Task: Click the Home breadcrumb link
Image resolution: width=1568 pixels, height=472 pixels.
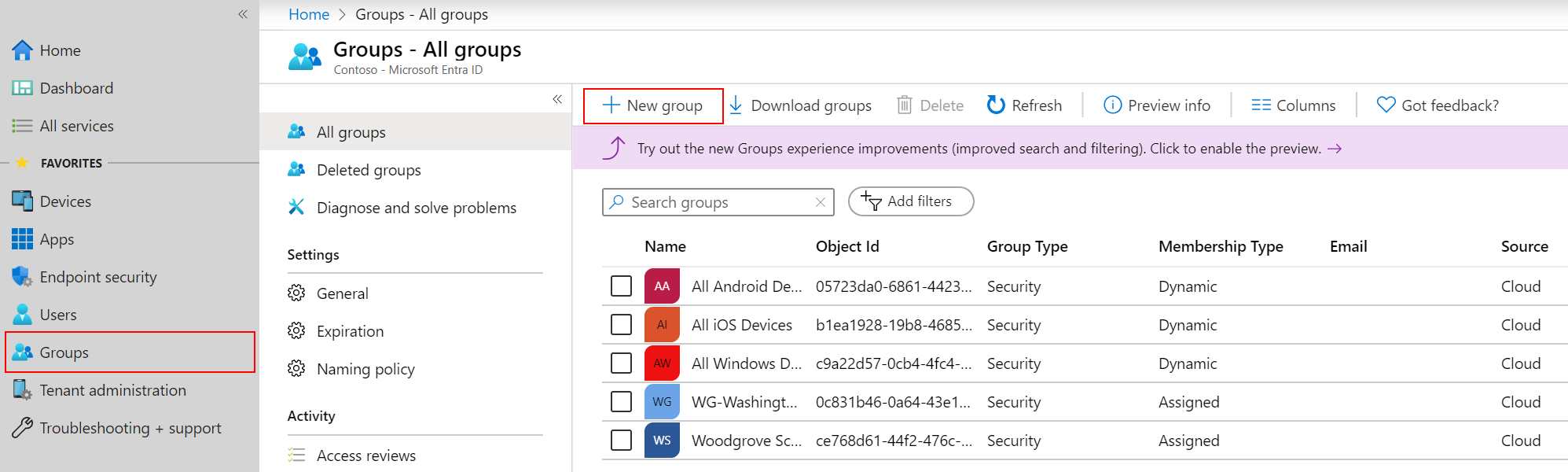Action: (309, 14)
